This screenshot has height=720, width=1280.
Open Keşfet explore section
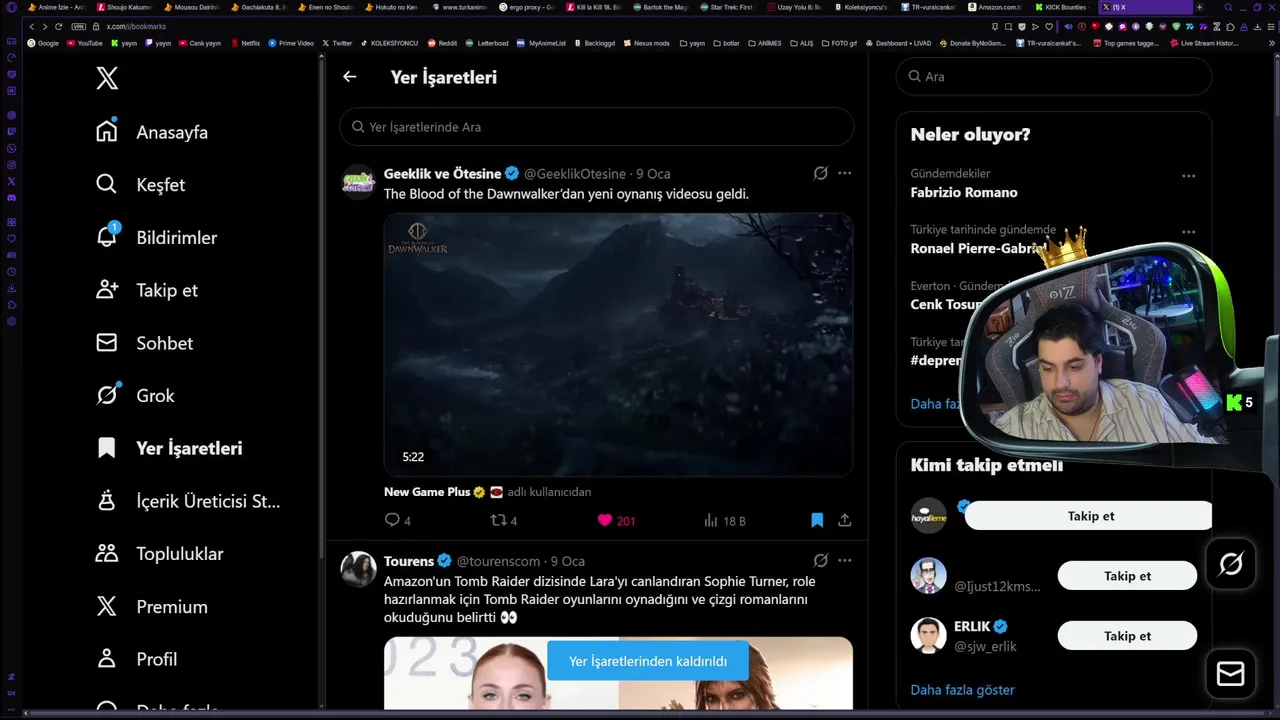(140, 185)
